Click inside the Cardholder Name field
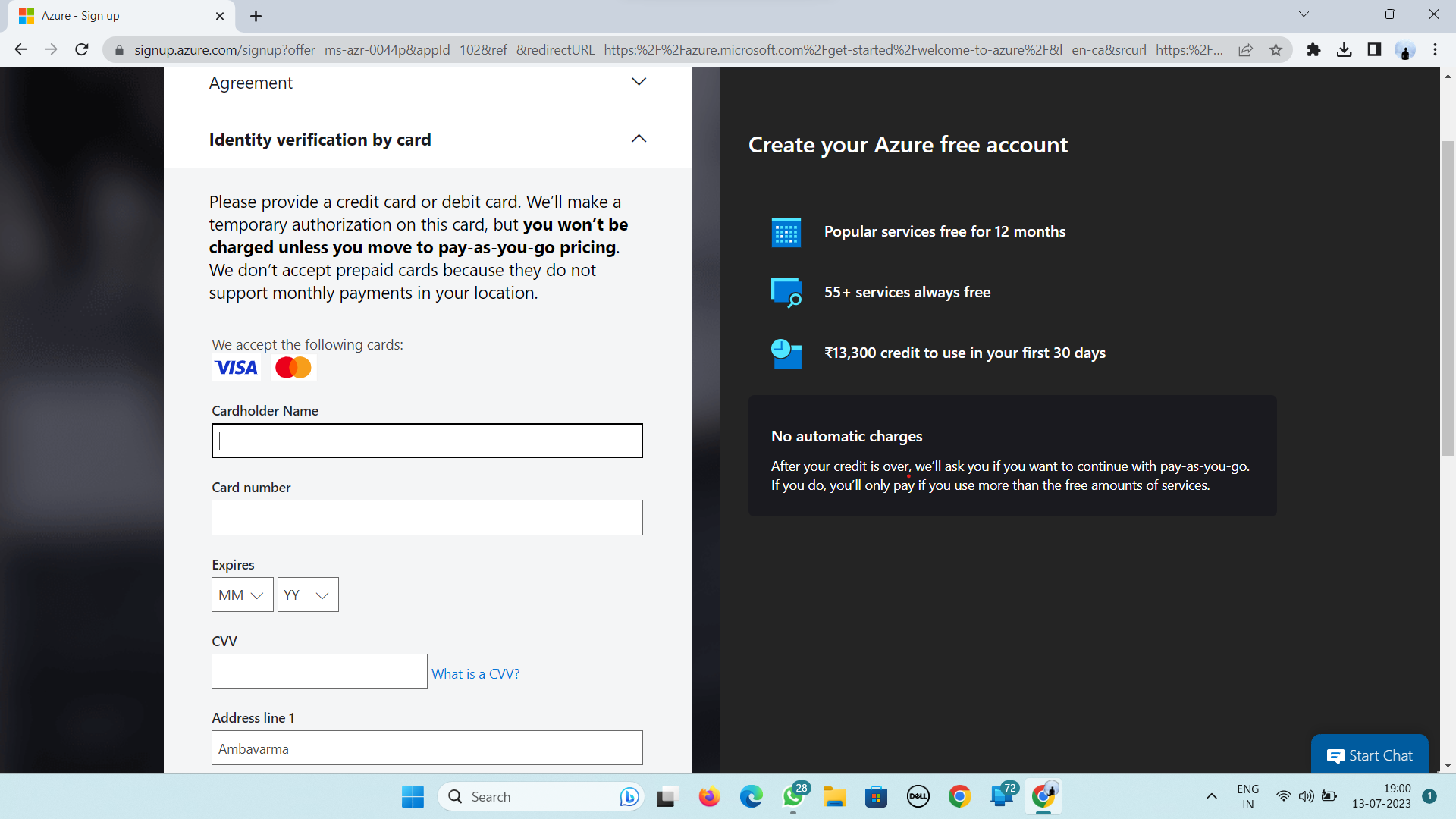This screenshot has width=1456, height=819. point(426,441)
